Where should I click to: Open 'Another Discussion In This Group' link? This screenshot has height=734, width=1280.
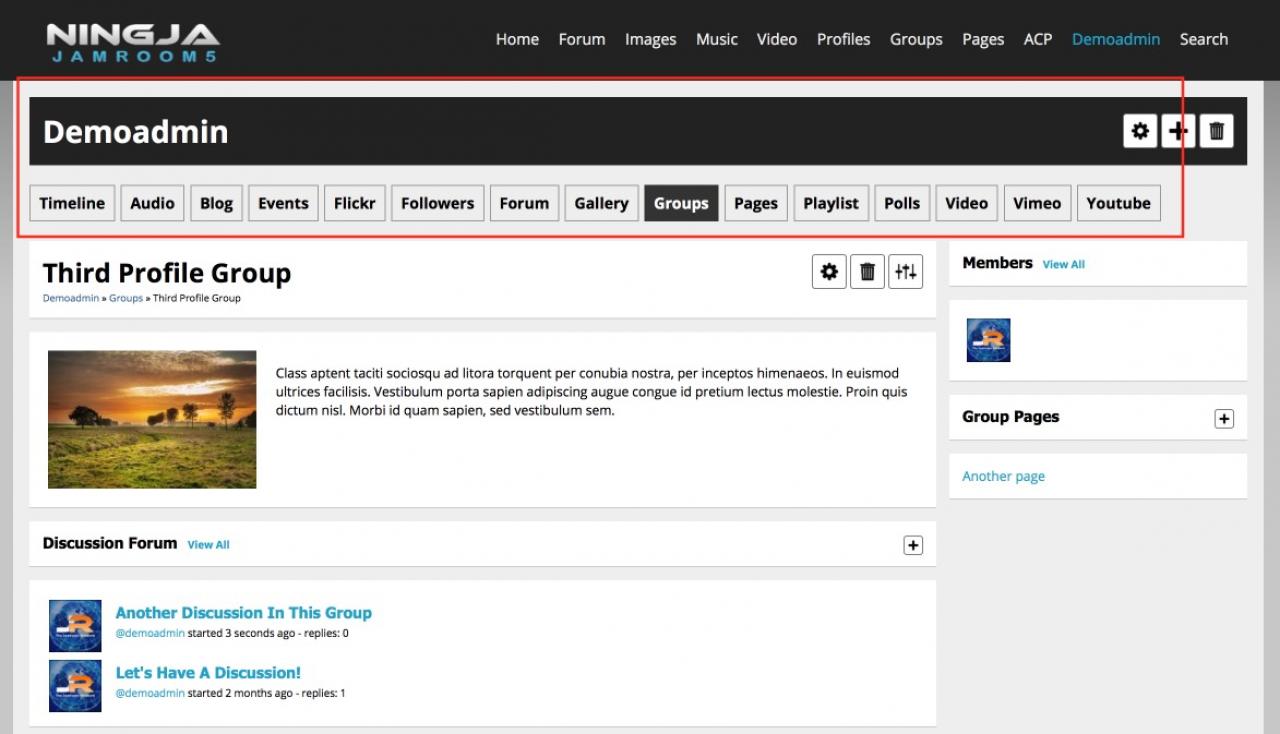[243, 613]
